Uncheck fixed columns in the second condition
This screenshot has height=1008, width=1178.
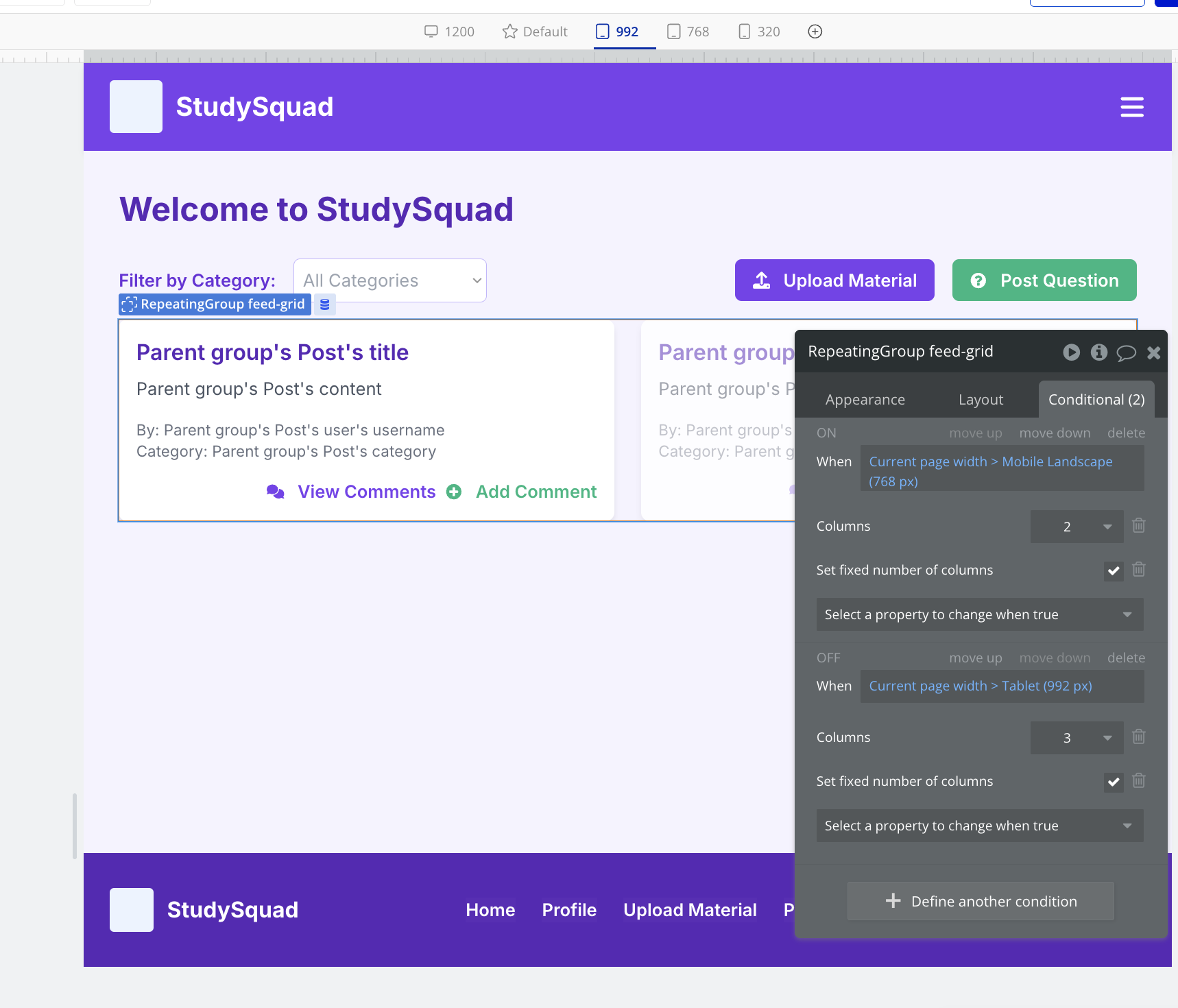1113,782
